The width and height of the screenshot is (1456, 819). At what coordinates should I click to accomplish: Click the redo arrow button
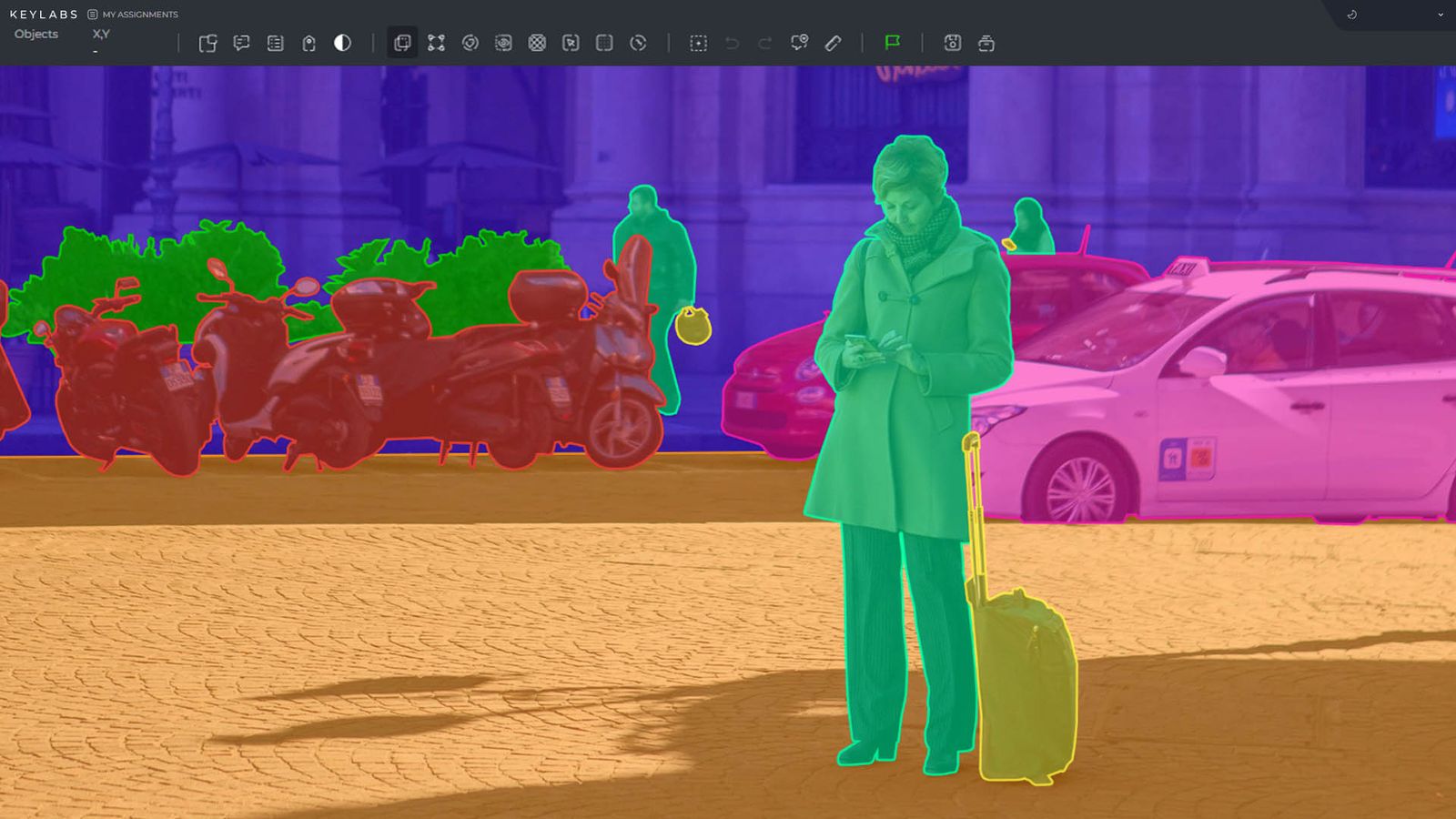[765, 43]
